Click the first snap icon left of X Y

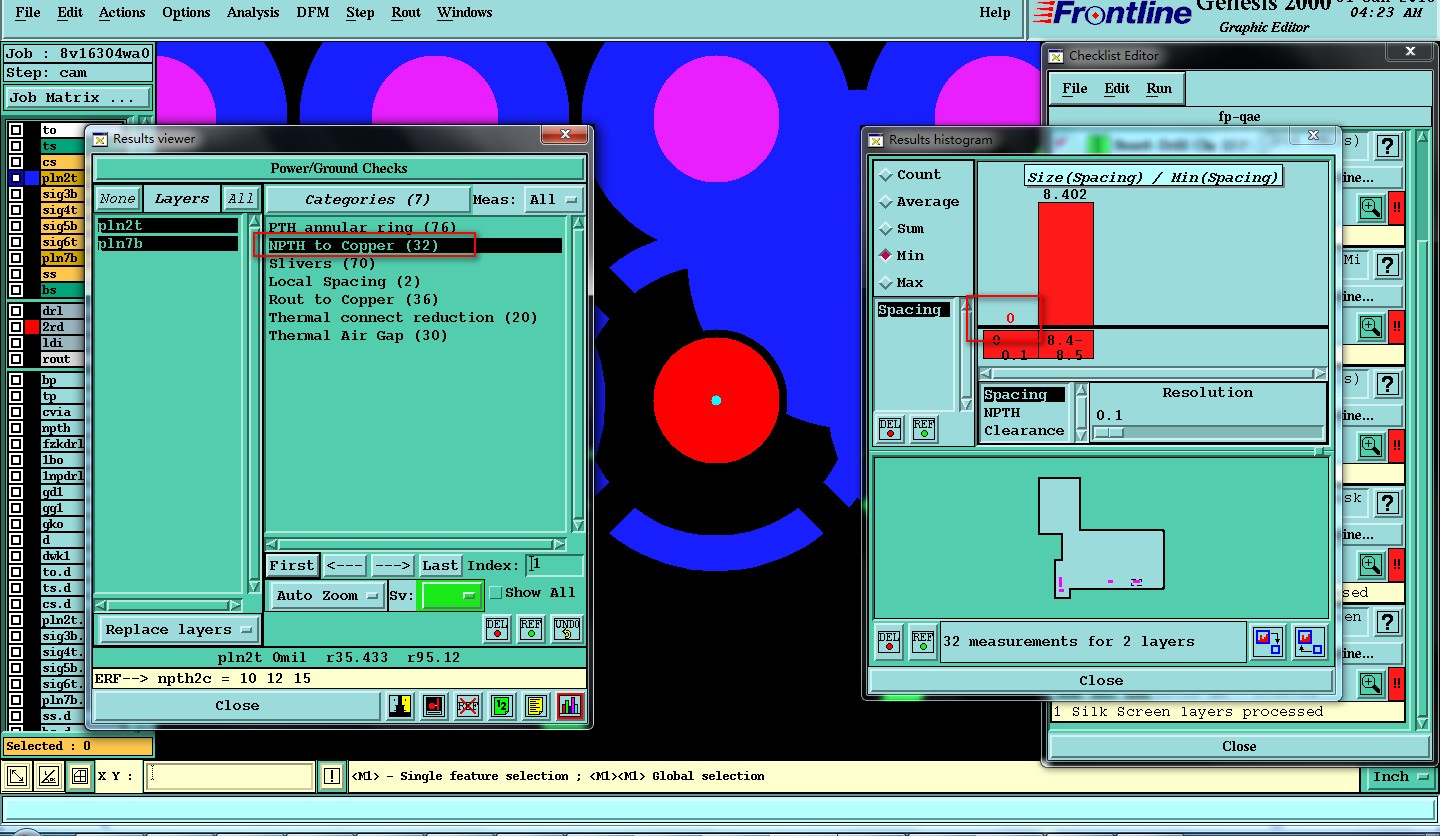point(17,776)
